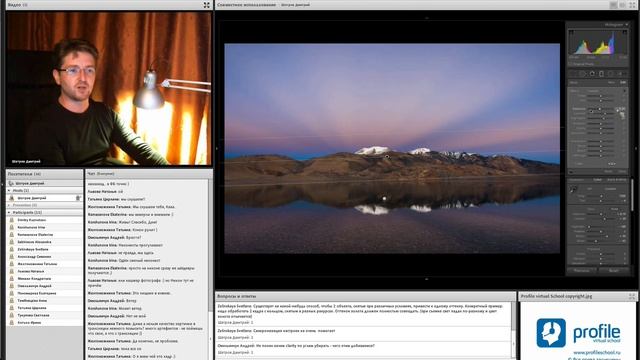Select participant Ramazanova Ekaterina in attendee list
Viewport: 640px width, 360px height.
click(x=45, y=235)
